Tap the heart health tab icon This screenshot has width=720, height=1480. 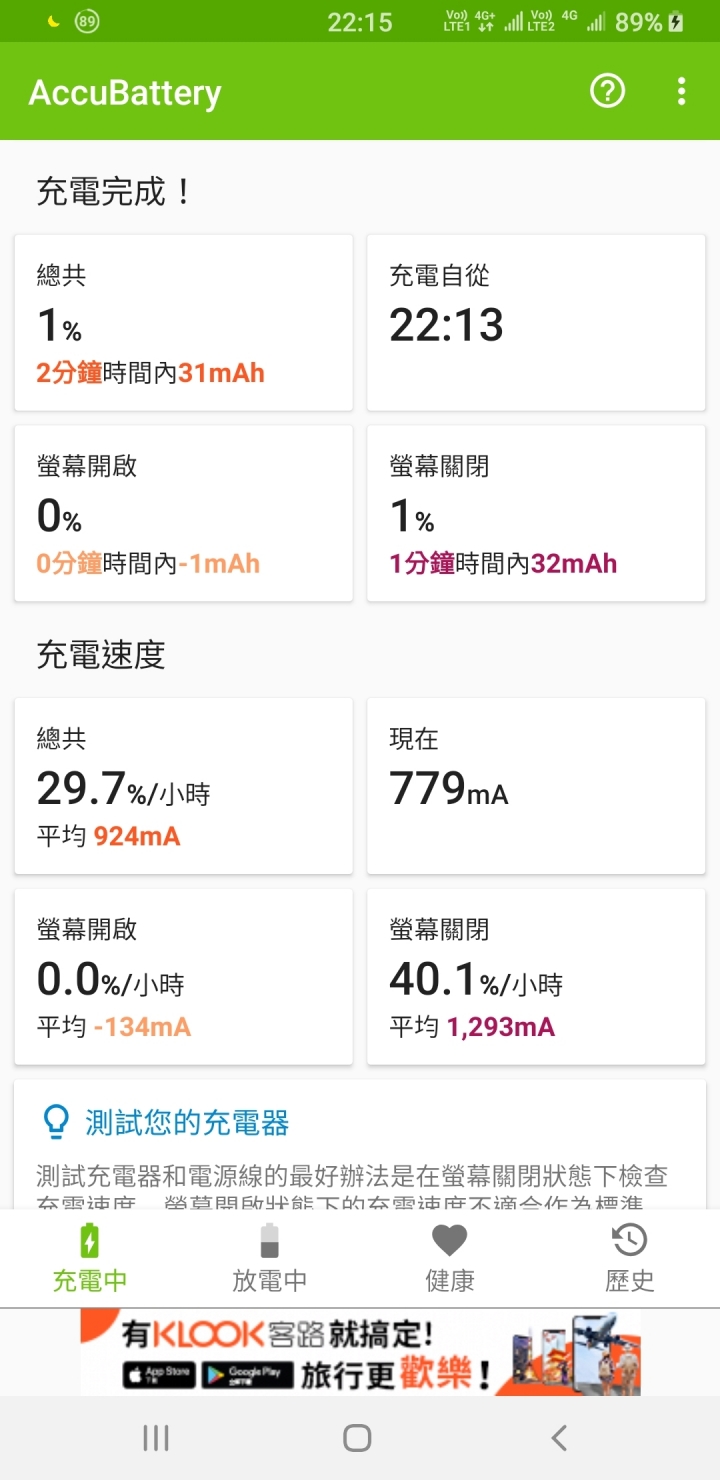450,1241
